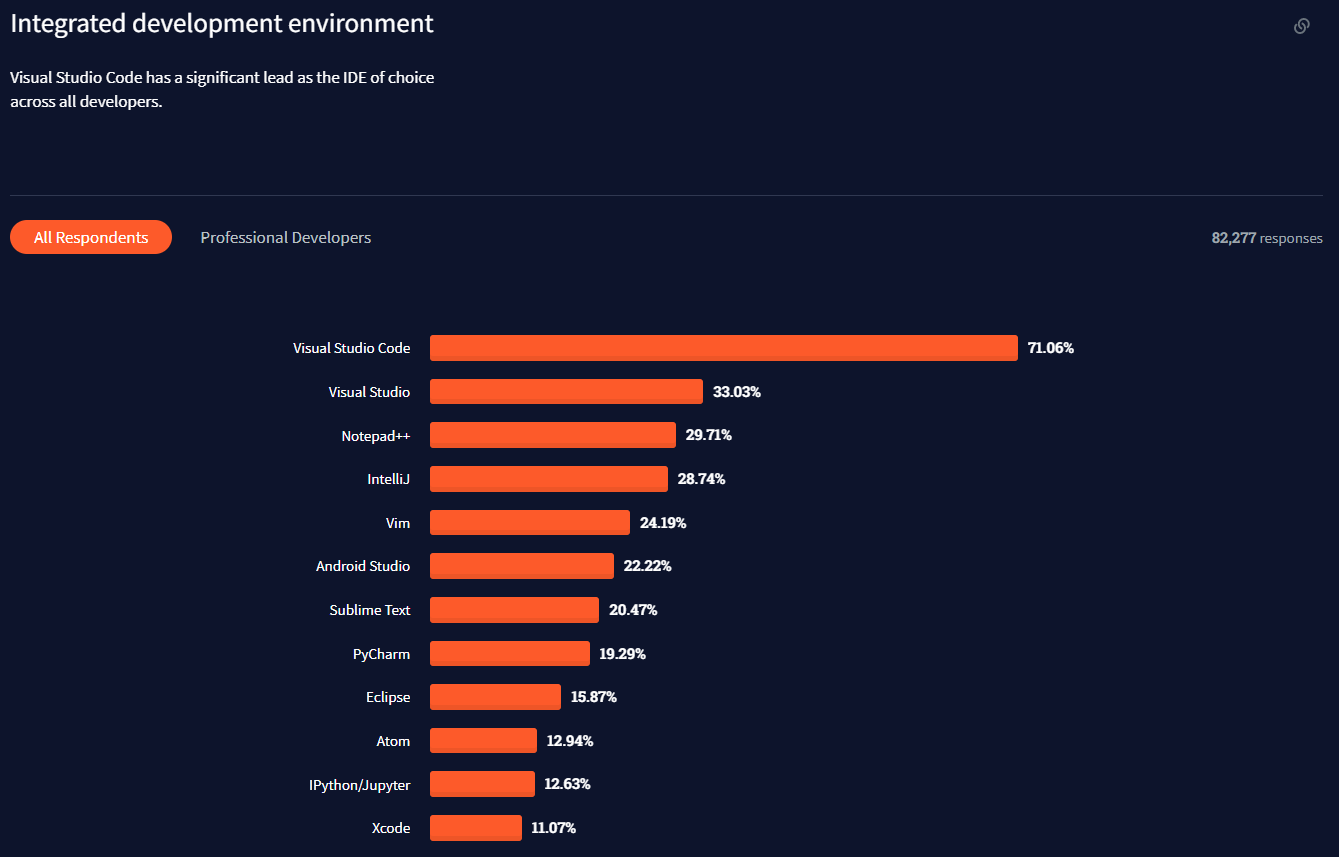This screenshot has width=1339, height=857.
Task: Click the Visual Studio bar
Action: pos(566,391)
